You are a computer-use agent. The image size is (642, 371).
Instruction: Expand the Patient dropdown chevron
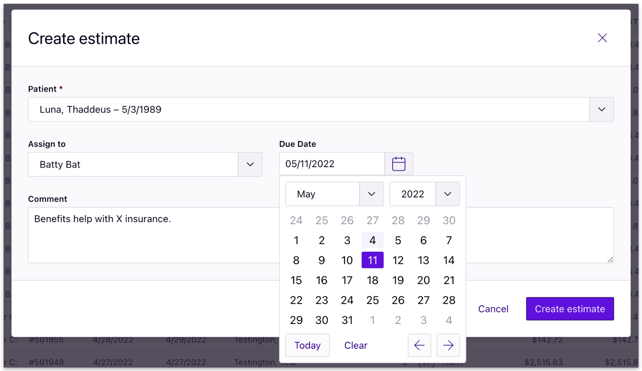(601, 109)
